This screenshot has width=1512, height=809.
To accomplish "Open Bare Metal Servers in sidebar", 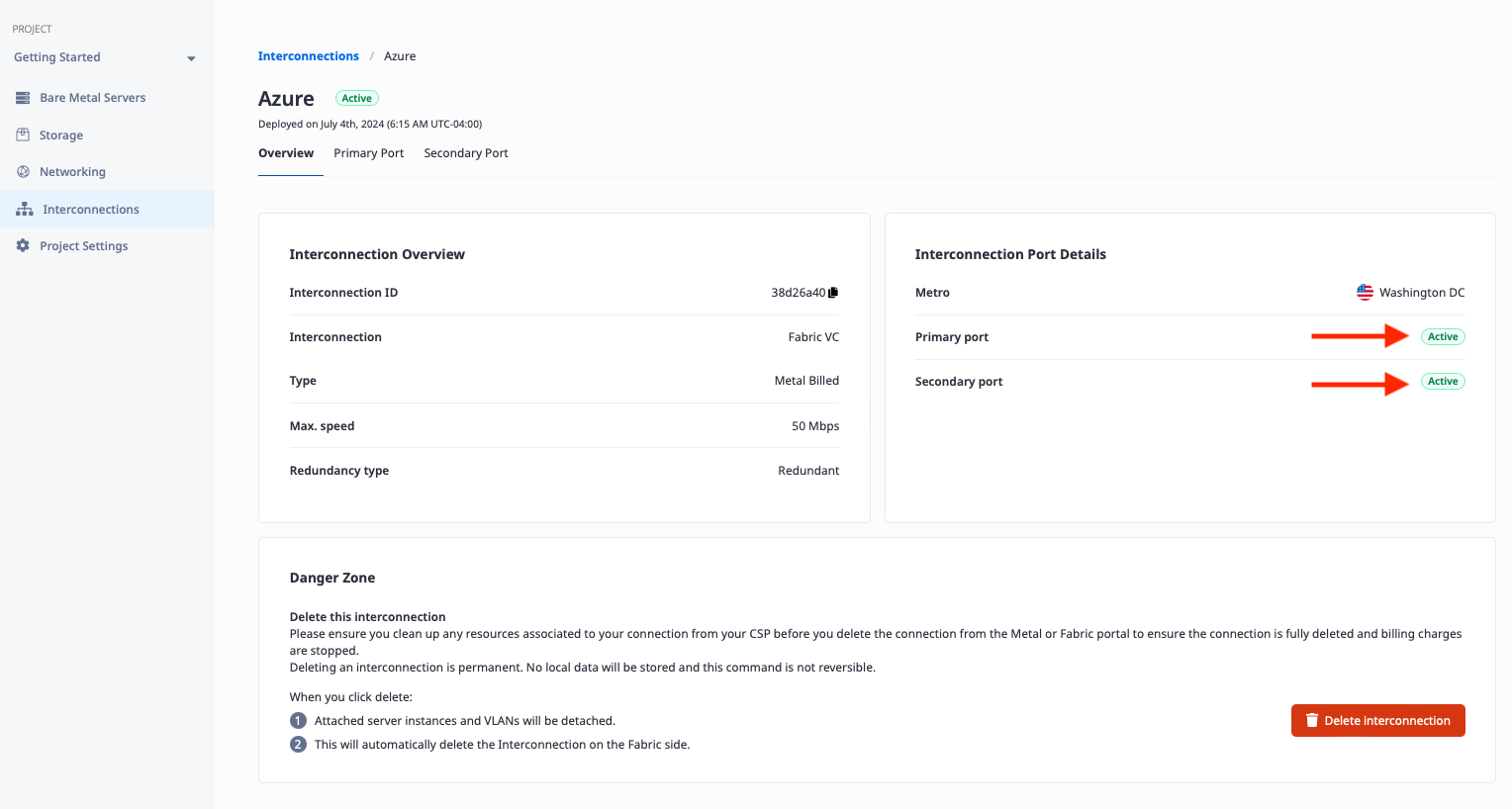I will 107,98.
